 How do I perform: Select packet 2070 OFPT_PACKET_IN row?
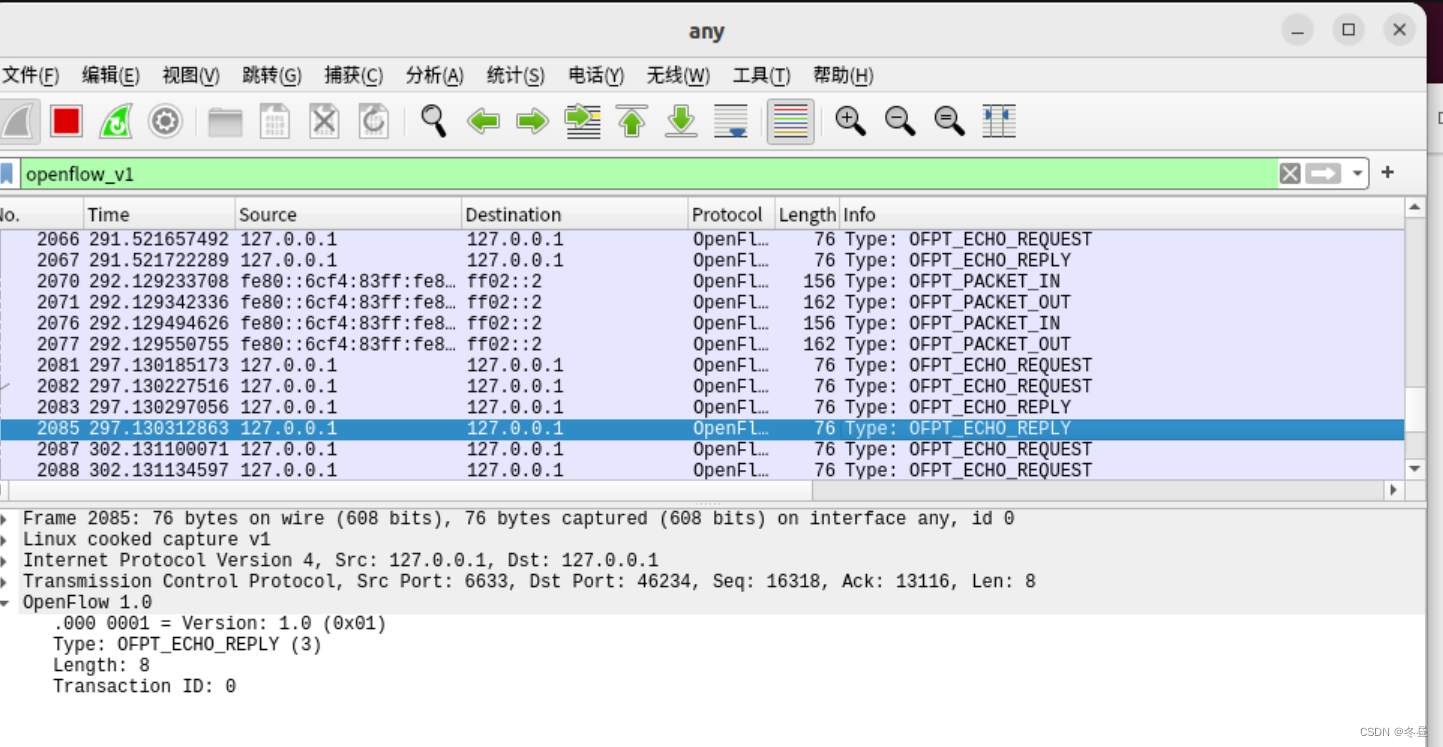[702, 282]
